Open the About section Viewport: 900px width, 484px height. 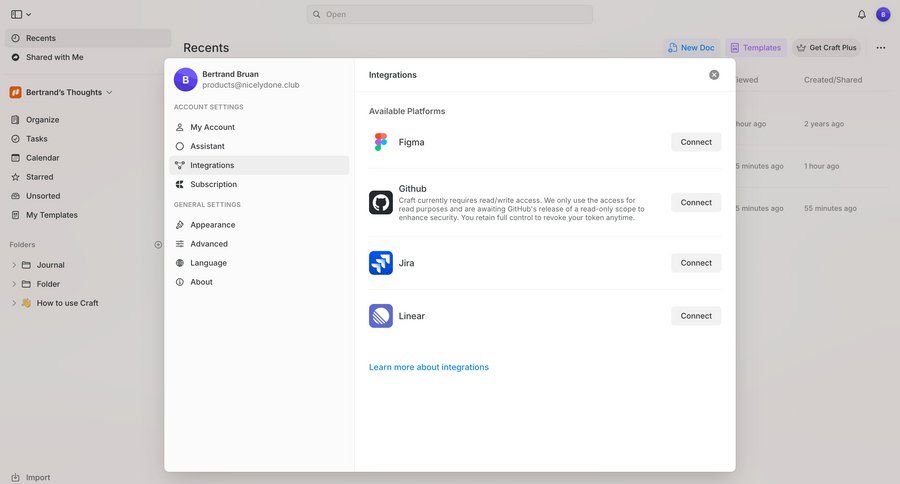[x=259, y=281]
